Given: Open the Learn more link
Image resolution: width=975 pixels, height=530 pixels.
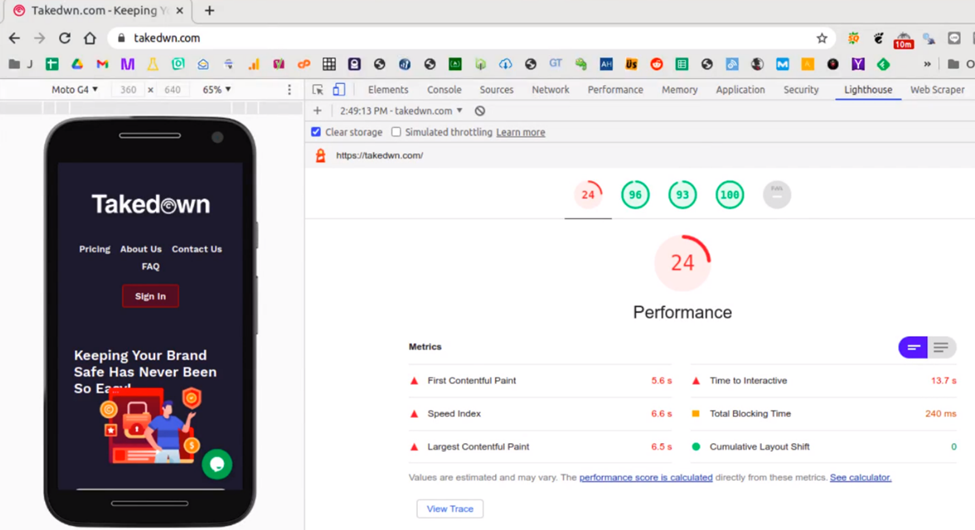Looking at the screenshot, I should 520,132.
